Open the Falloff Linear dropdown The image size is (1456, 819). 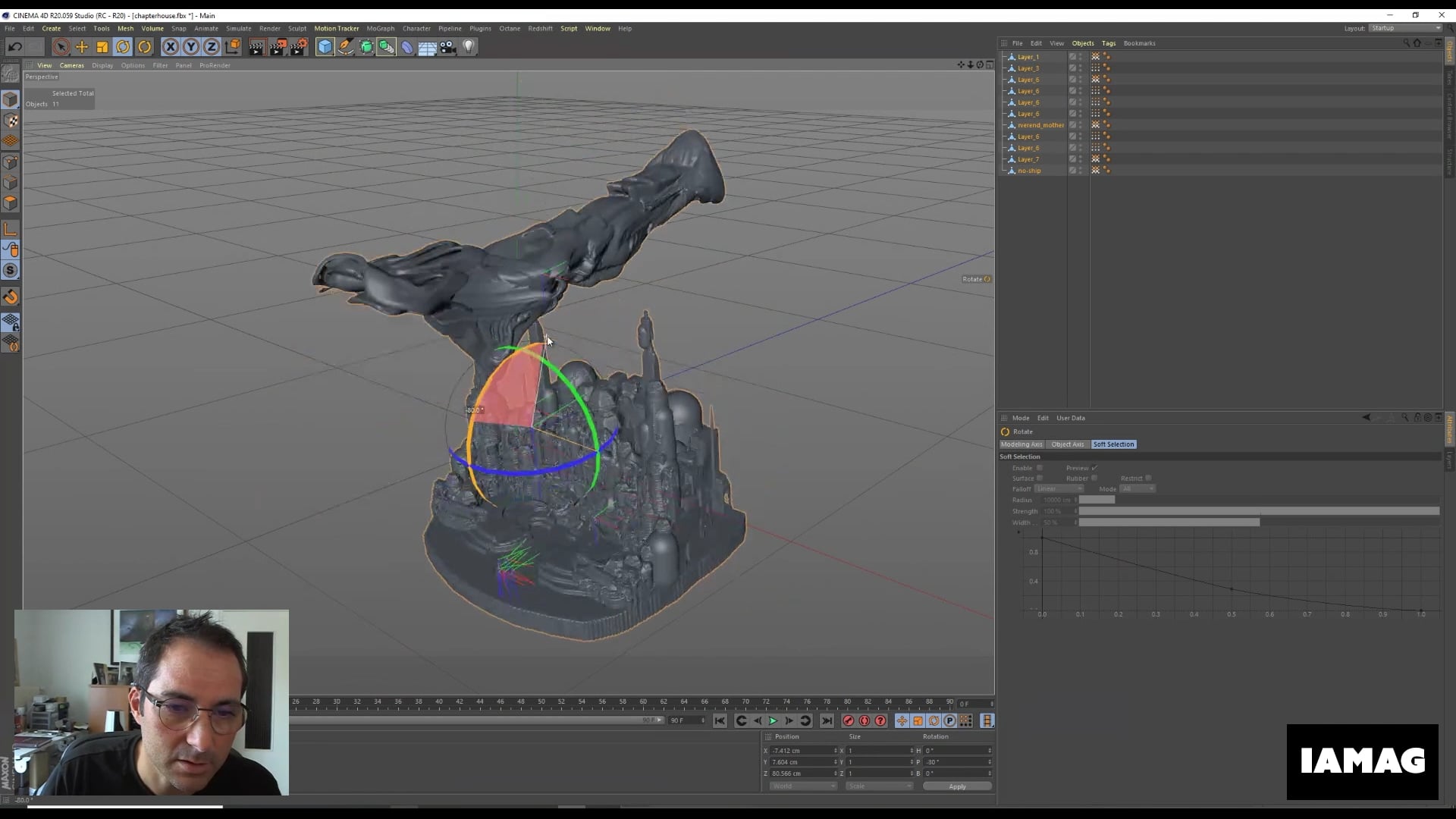[1059, 489]
